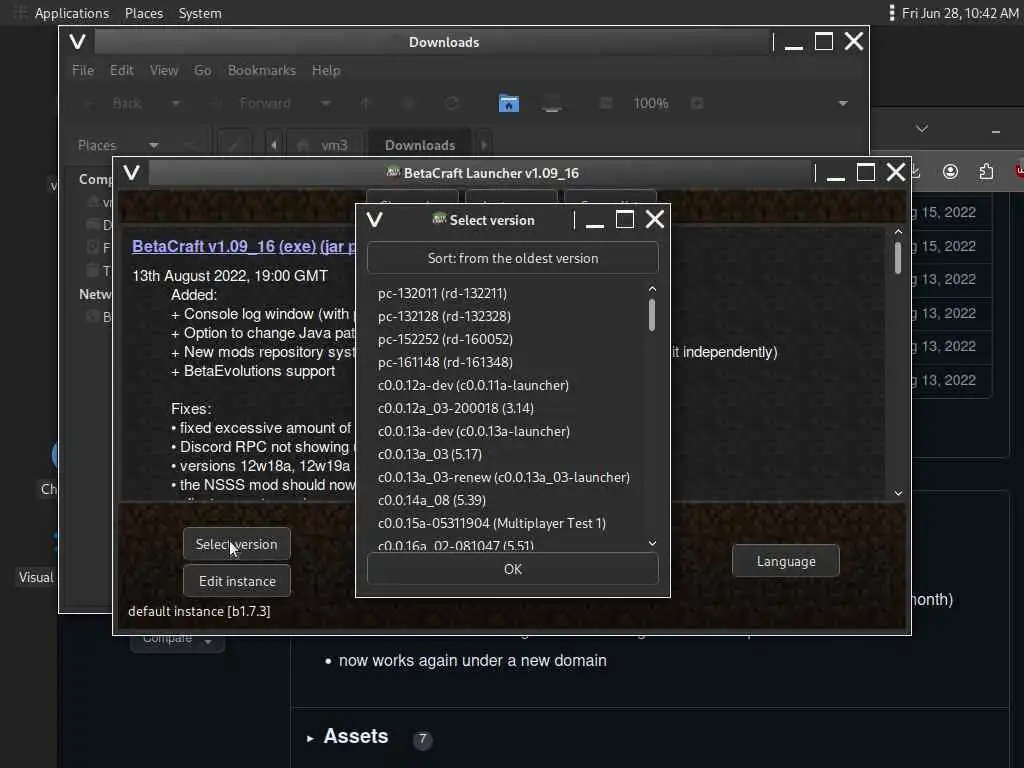Click changelog scrollbar up arrow in launcher
This screenshot has height=768, width=1024.
898,232
